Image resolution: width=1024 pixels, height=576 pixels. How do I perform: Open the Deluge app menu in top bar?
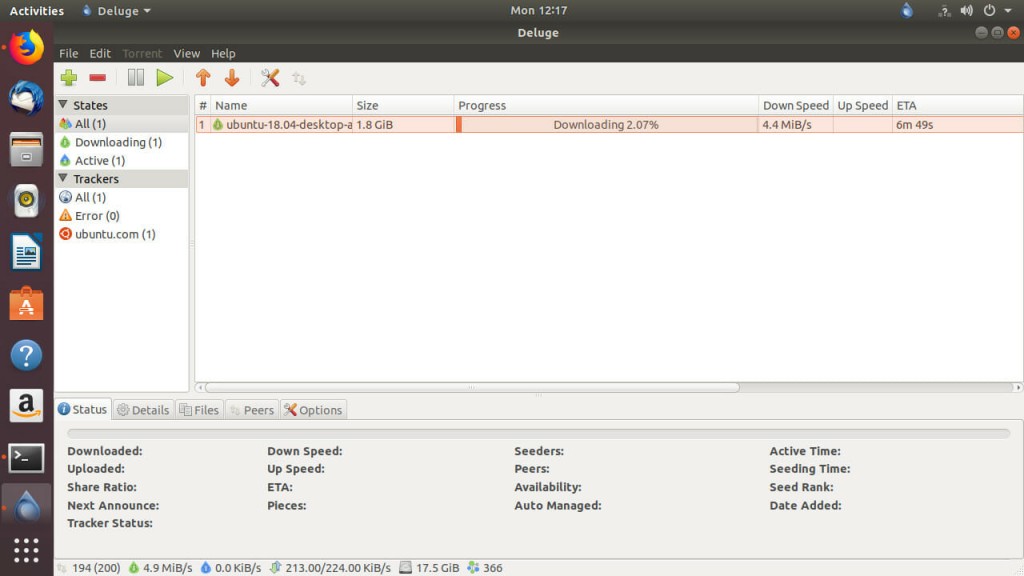click(116, 10)
